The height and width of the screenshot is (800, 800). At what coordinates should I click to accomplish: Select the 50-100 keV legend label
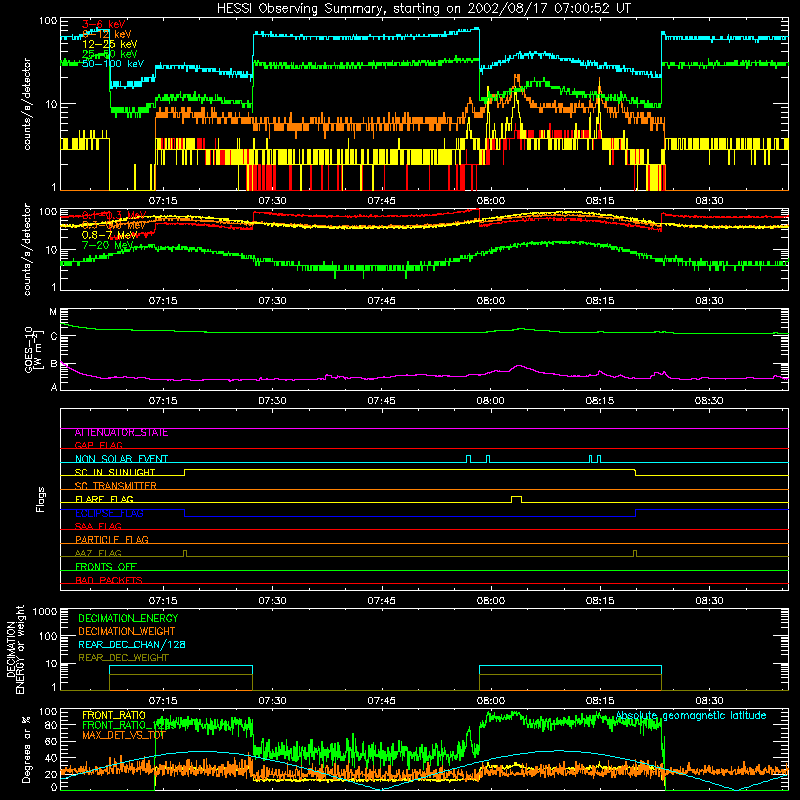(x=113, y=64)
